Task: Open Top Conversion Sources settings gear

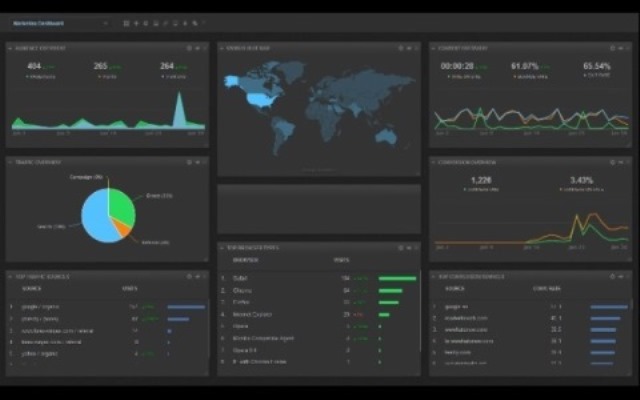Action: click(612, 277)
